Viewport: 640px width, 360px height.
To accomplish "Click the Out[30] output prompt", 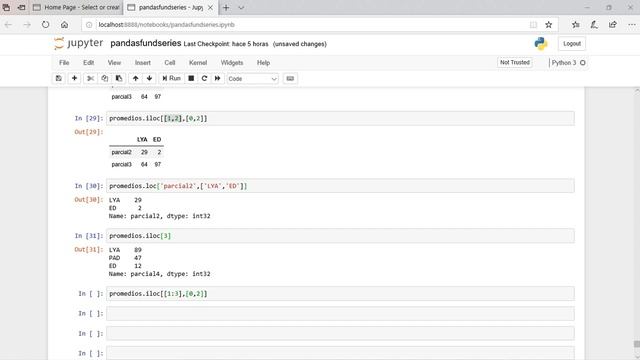I will (89, 200).
